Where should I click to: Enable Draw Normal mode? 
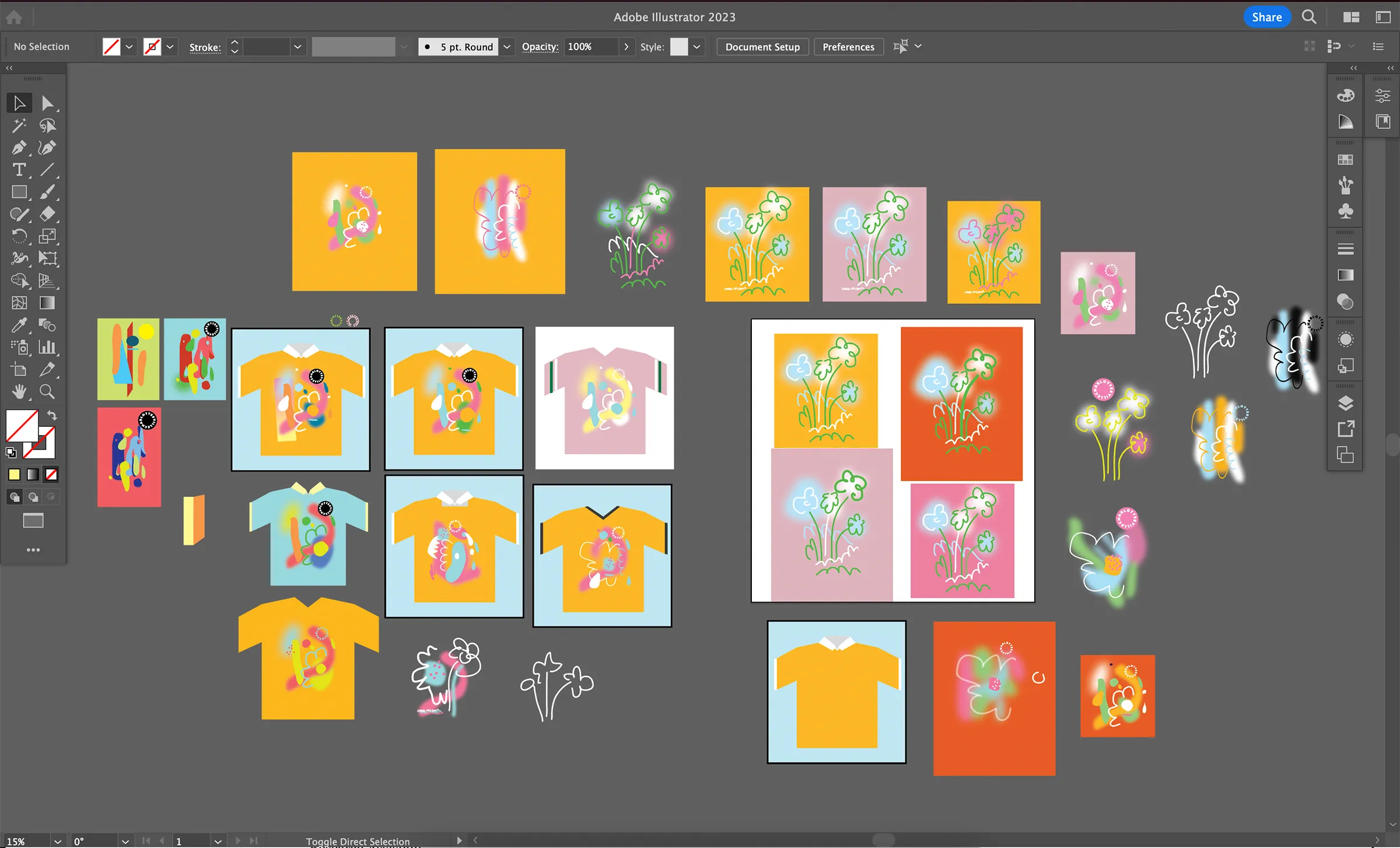point(15,497)
